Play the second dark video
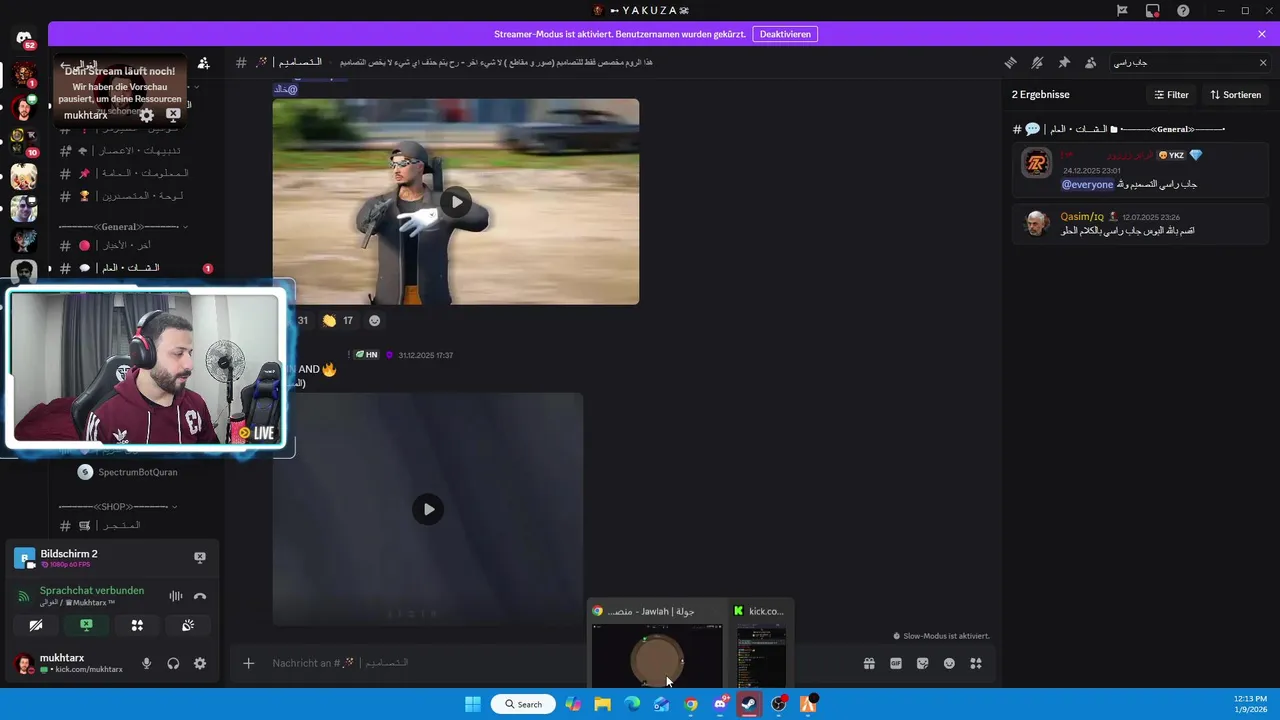1280x720 pixels. point(428,509)
